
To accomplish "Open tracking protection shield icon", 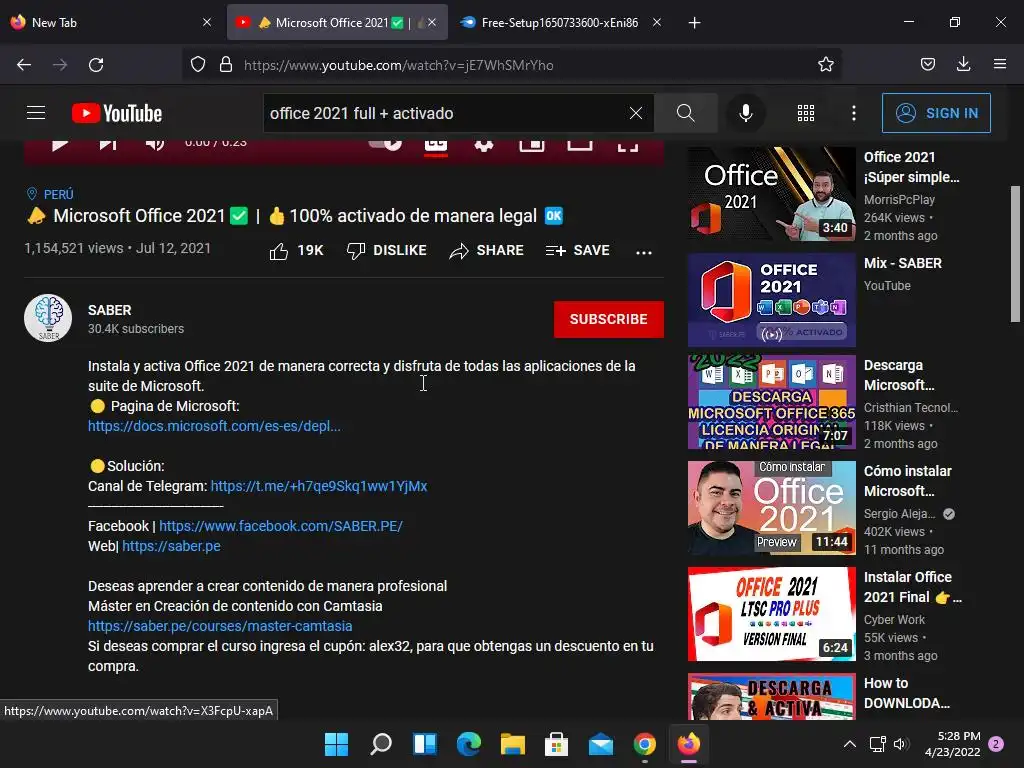I will [198, 65].
